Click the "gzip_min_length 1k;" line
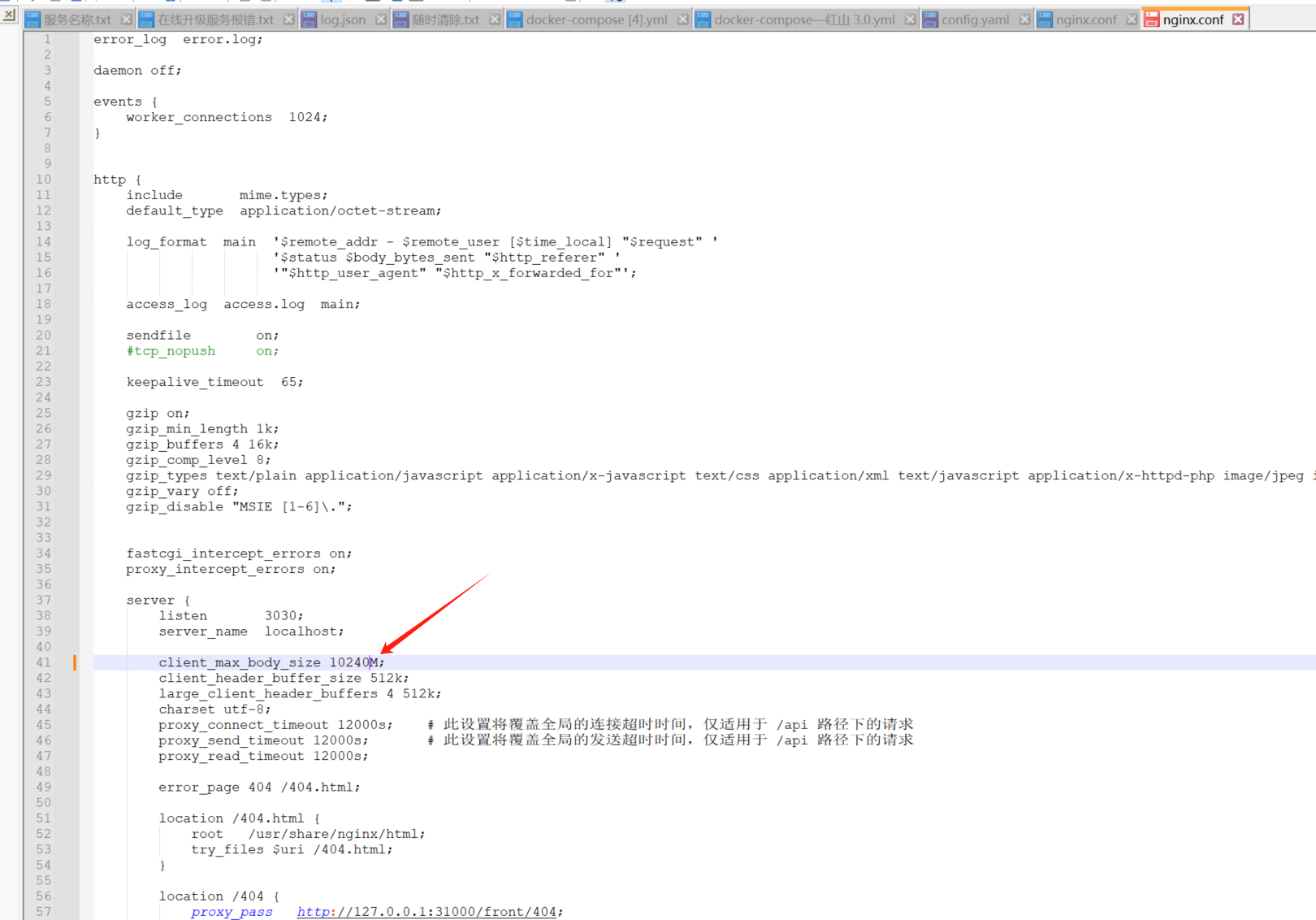The width and height of the screenshot is (1316, 920). [x=202, y=429]
